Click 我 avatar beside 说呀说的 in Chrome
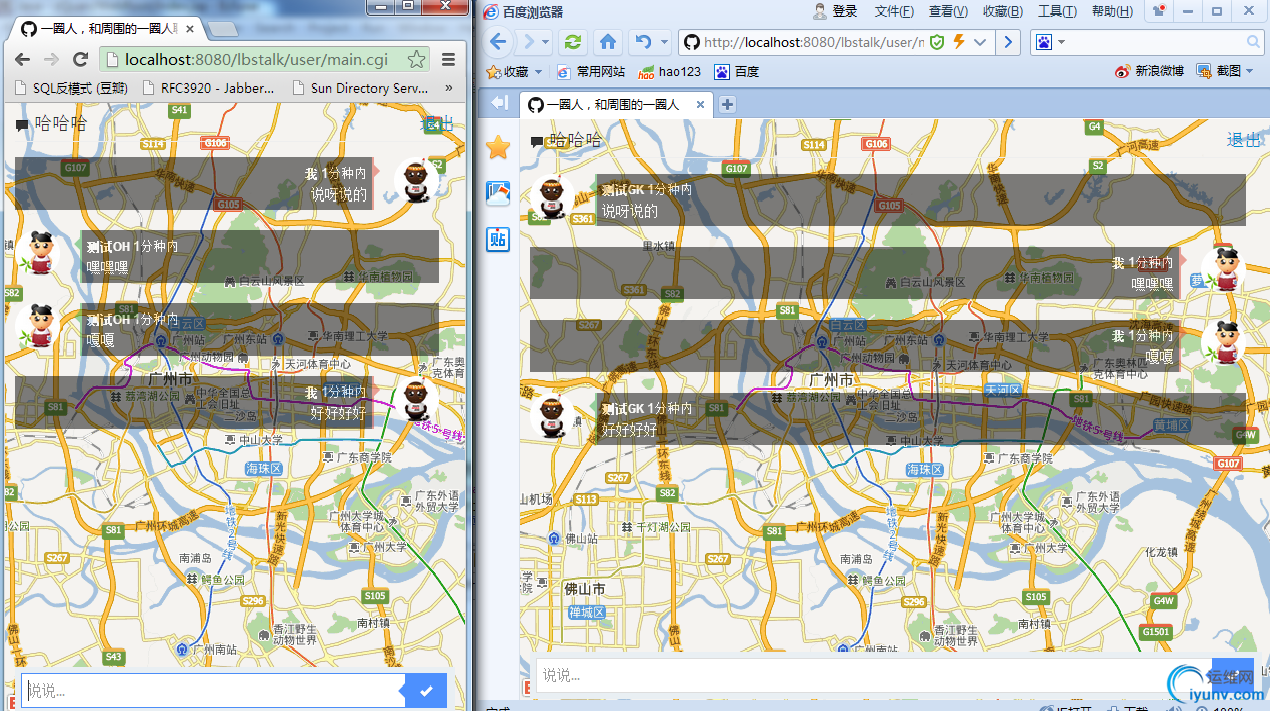Screen dimensions: 1270x711 [416, 183]
